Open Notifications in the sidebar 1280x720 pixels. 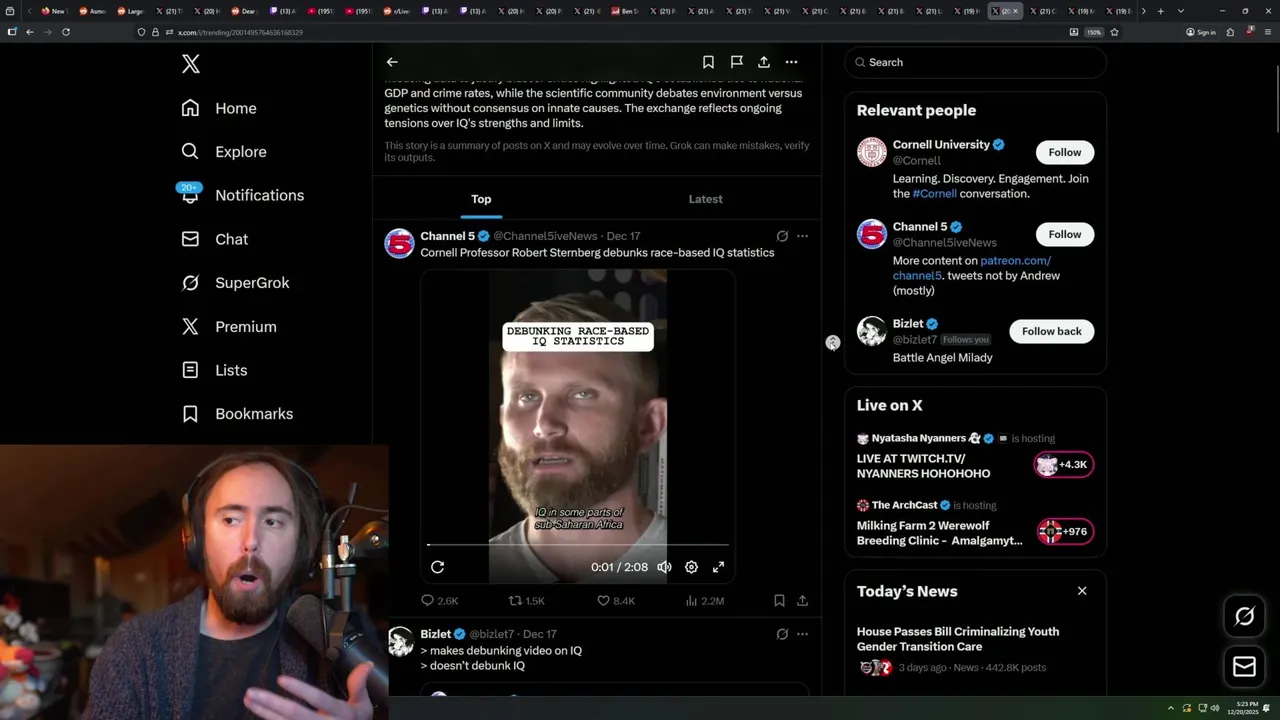242,195
